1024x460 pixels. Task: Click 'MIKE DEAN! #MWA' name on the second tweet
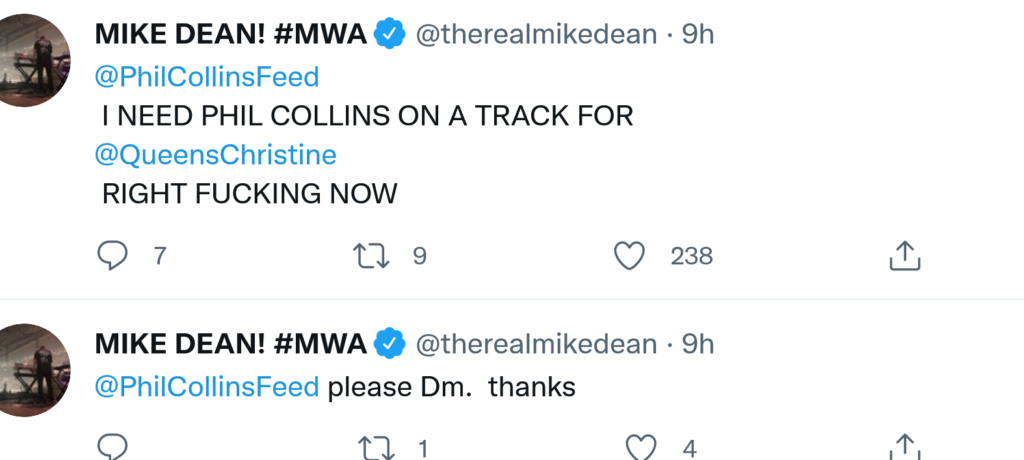tap(231, 345)
